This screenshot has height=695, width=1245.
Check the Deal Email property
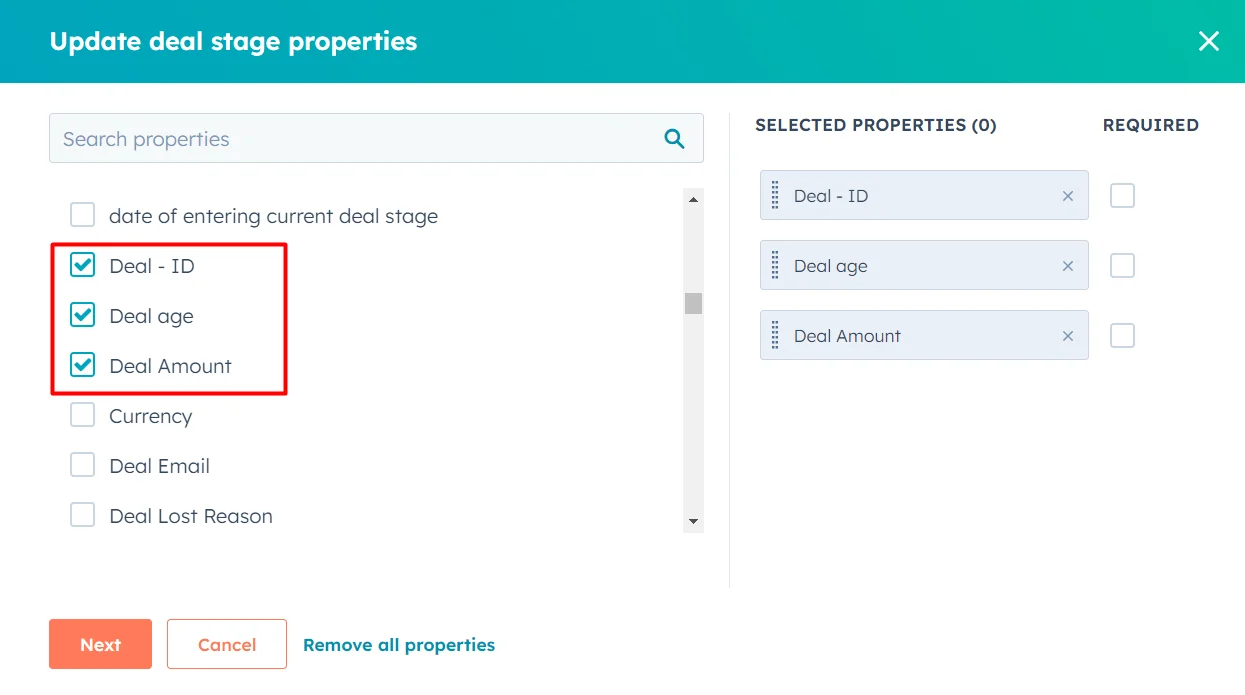[x=82, y=464]
